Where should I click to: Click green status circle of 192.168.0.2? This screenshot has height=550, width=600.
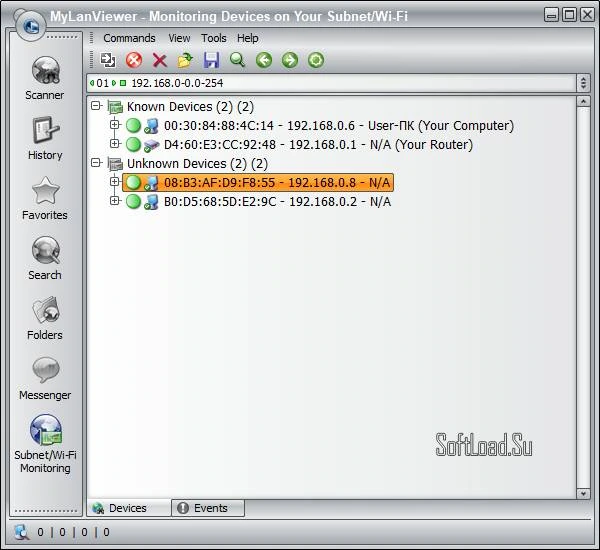pos(134,201)
